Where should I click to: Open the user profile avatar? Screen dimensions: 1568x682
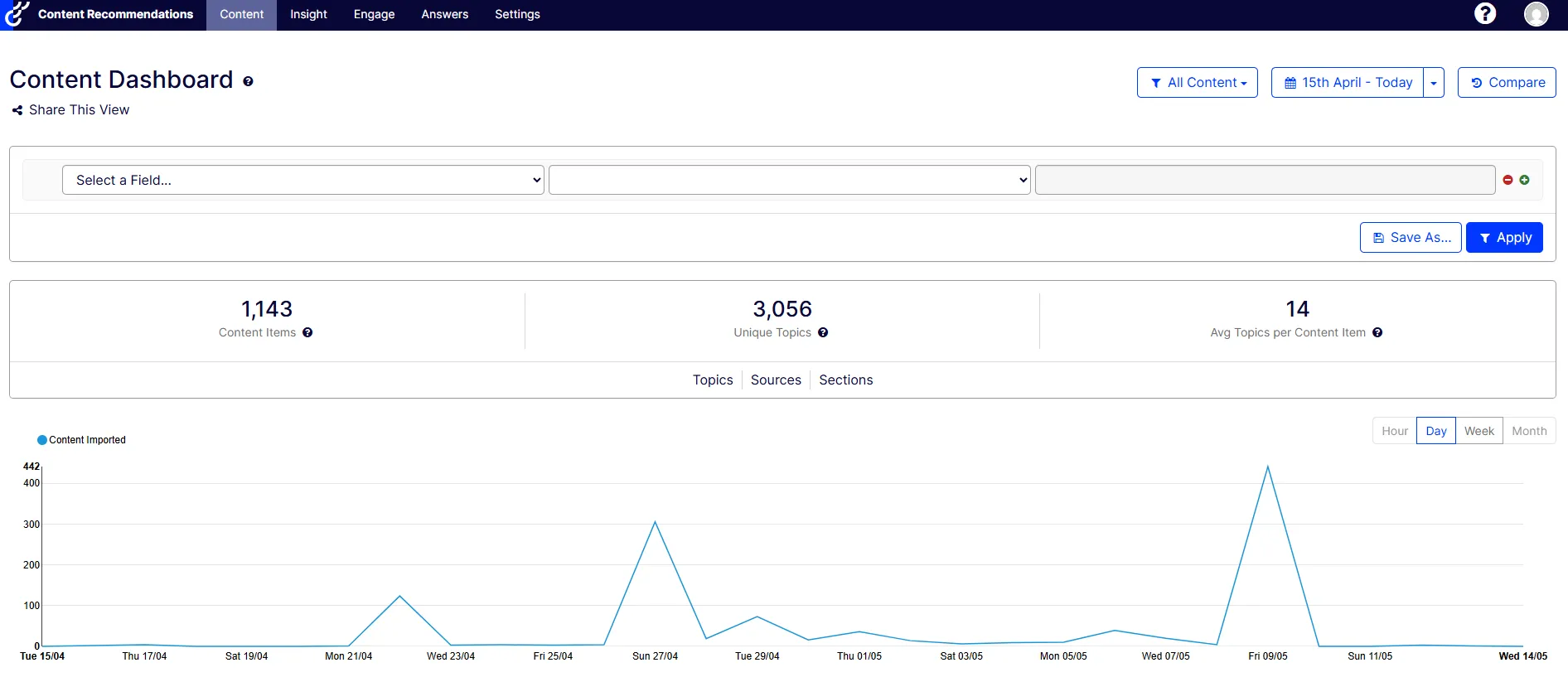pos(1536,14)
